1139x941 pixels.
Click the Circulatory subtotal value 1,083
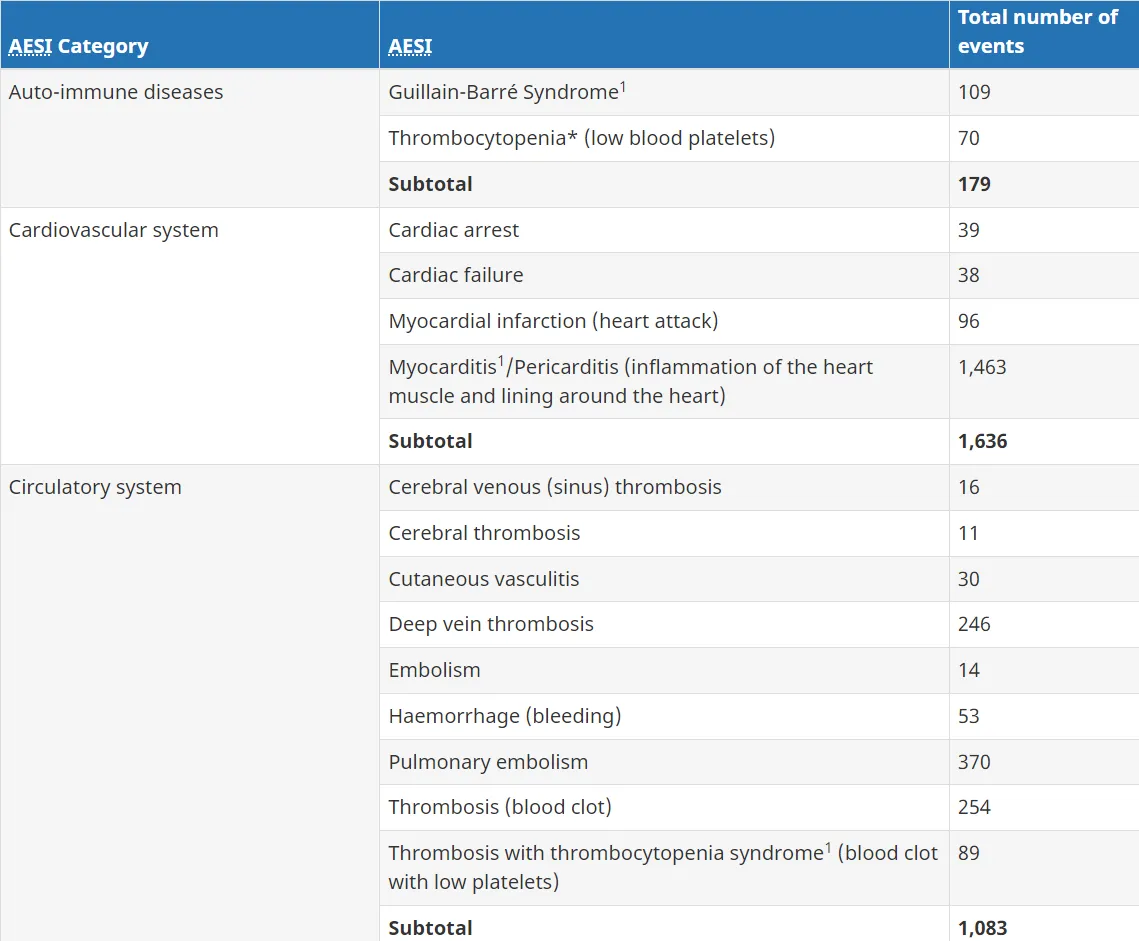982,928
